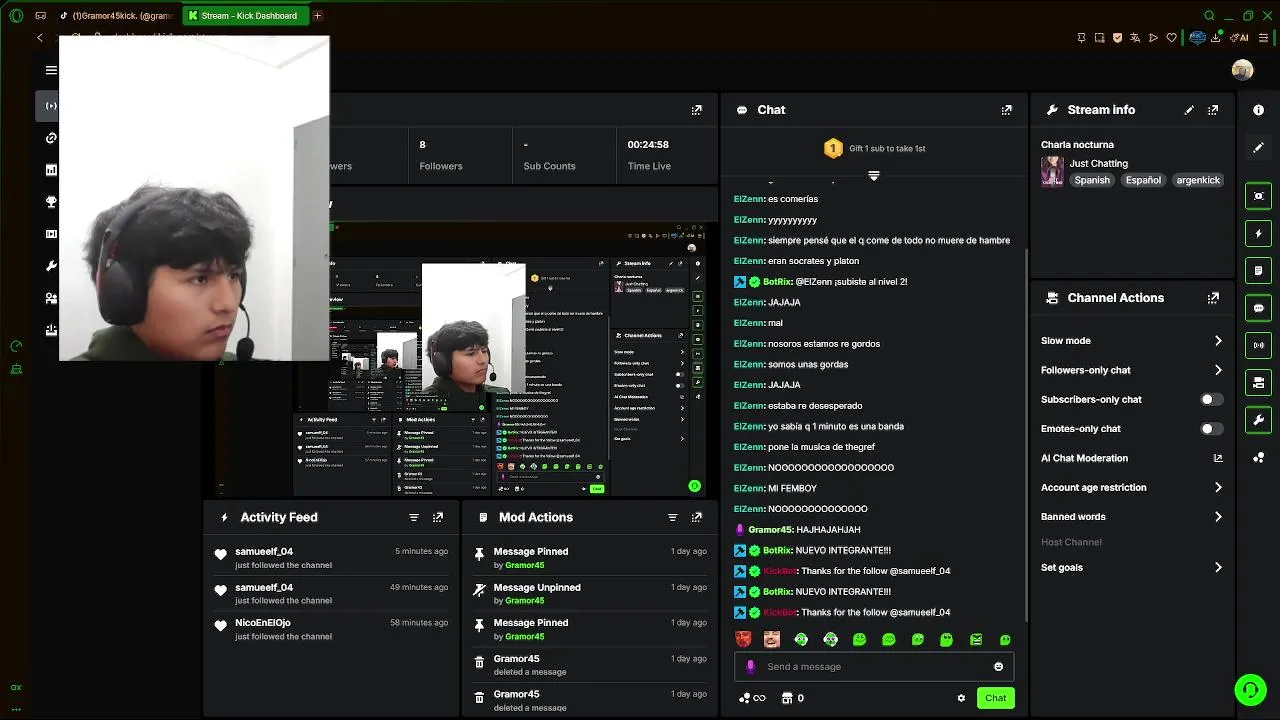Select the Stream - Kick Dashboard tab
The height and width of the screenshot is (720, 1280).
pyautogui.click(x=247, y=16)
